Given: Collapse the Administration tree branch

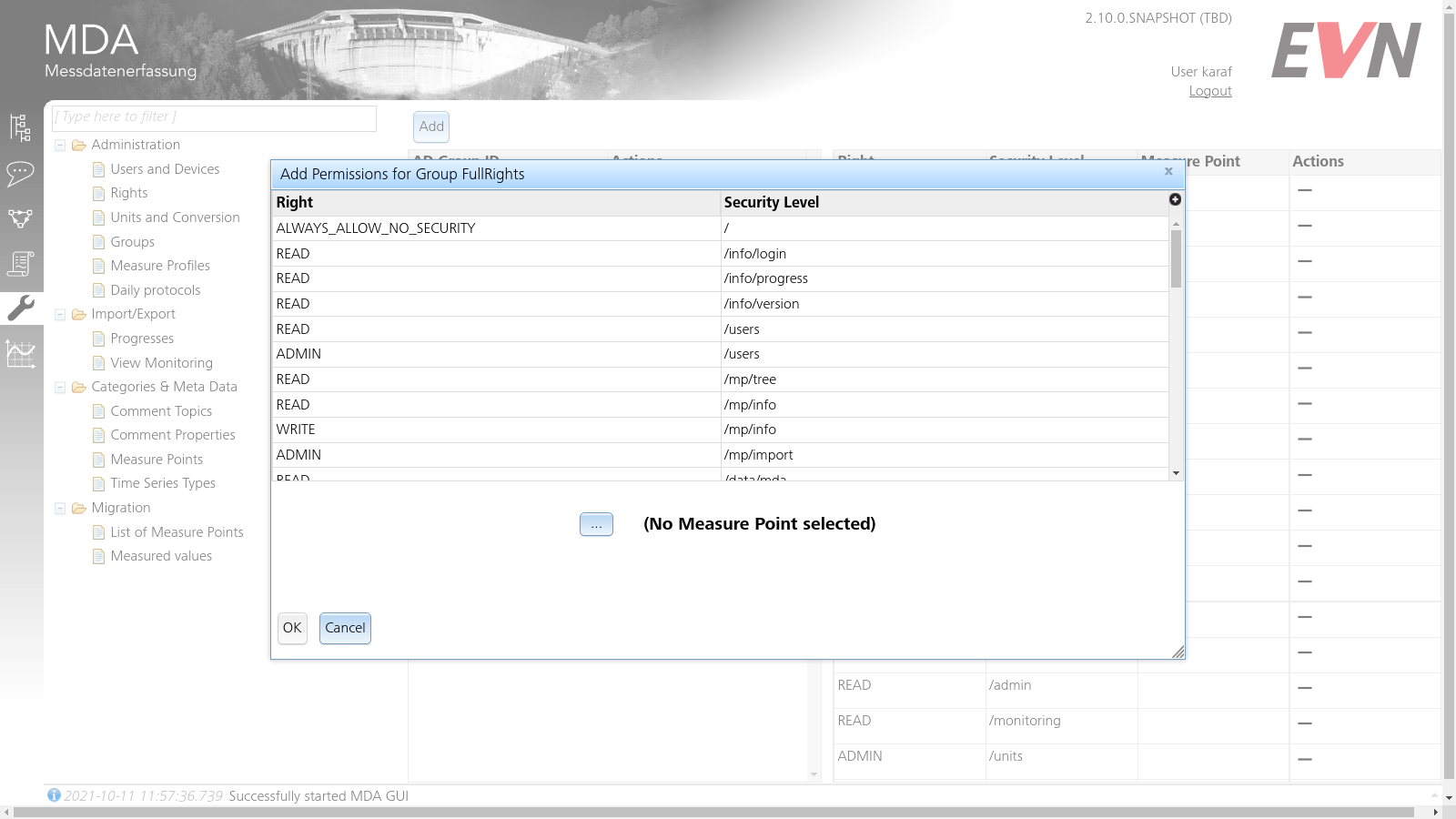Looking at the screenshot, I should pyautogui.click(x=60, y=144).
